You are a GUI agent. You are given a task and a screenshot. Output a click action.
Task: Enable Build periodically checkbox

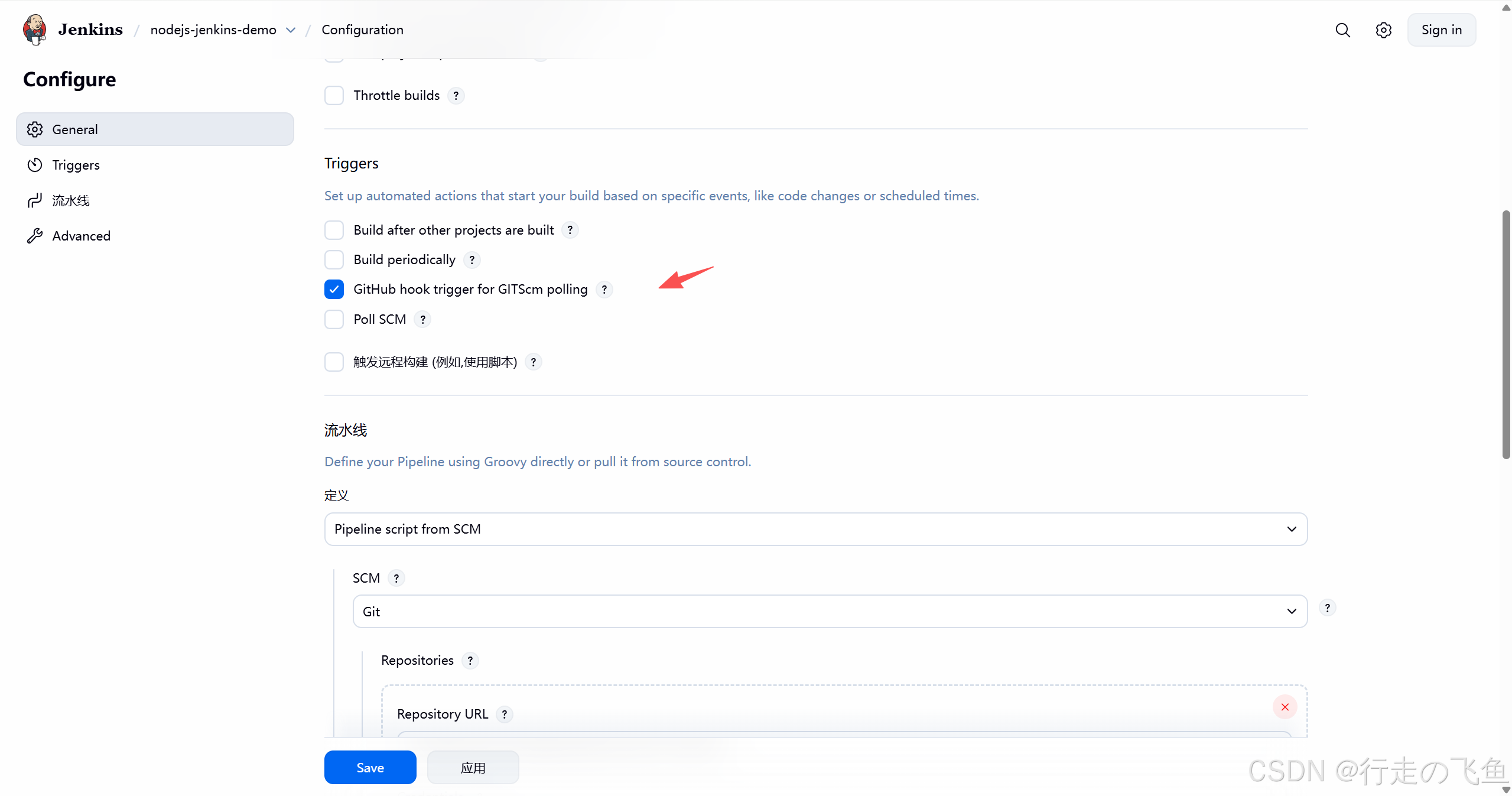click(334, 260)
